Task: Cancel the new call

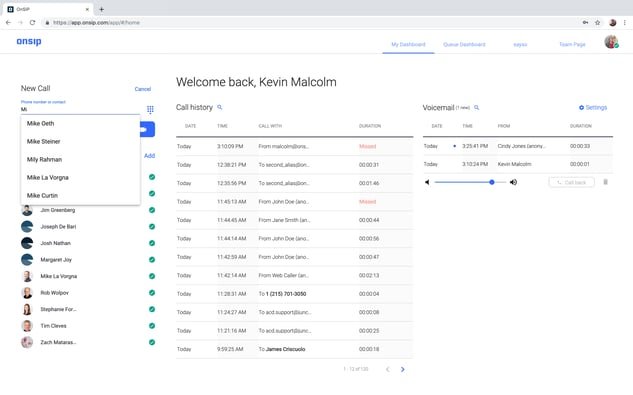Action: tap(143, 89)
